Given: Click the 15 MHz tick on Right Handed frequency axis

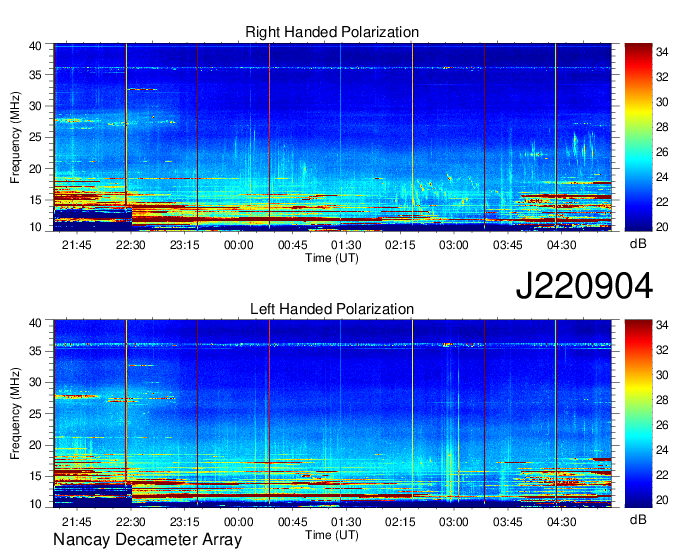Looking at the screenshot, I should (35, 200).
